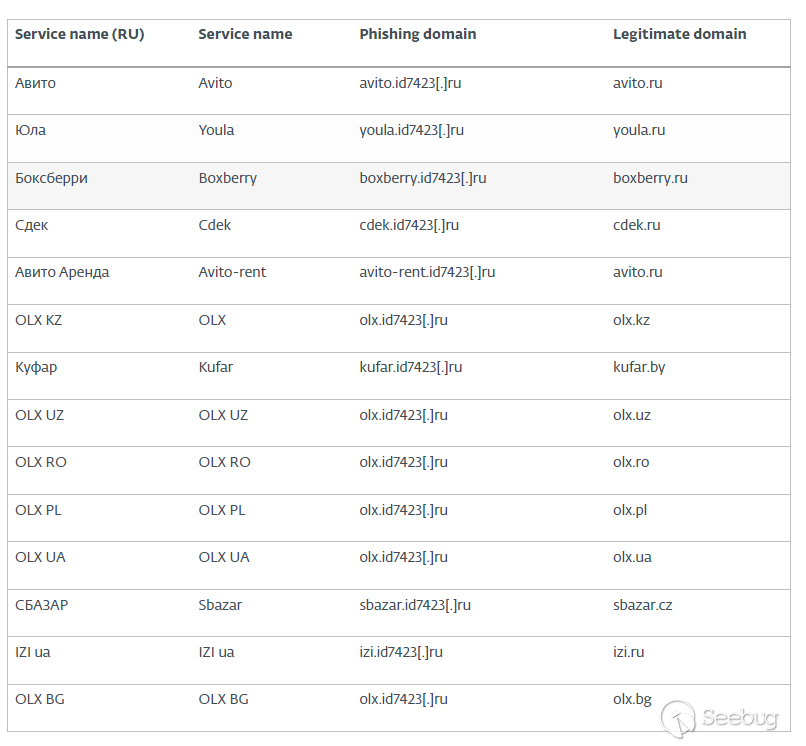The height and width of the screenshot is (746, 806).
Task: Click the "Legitimate domain" column header
Action: (x=679, y=34)
